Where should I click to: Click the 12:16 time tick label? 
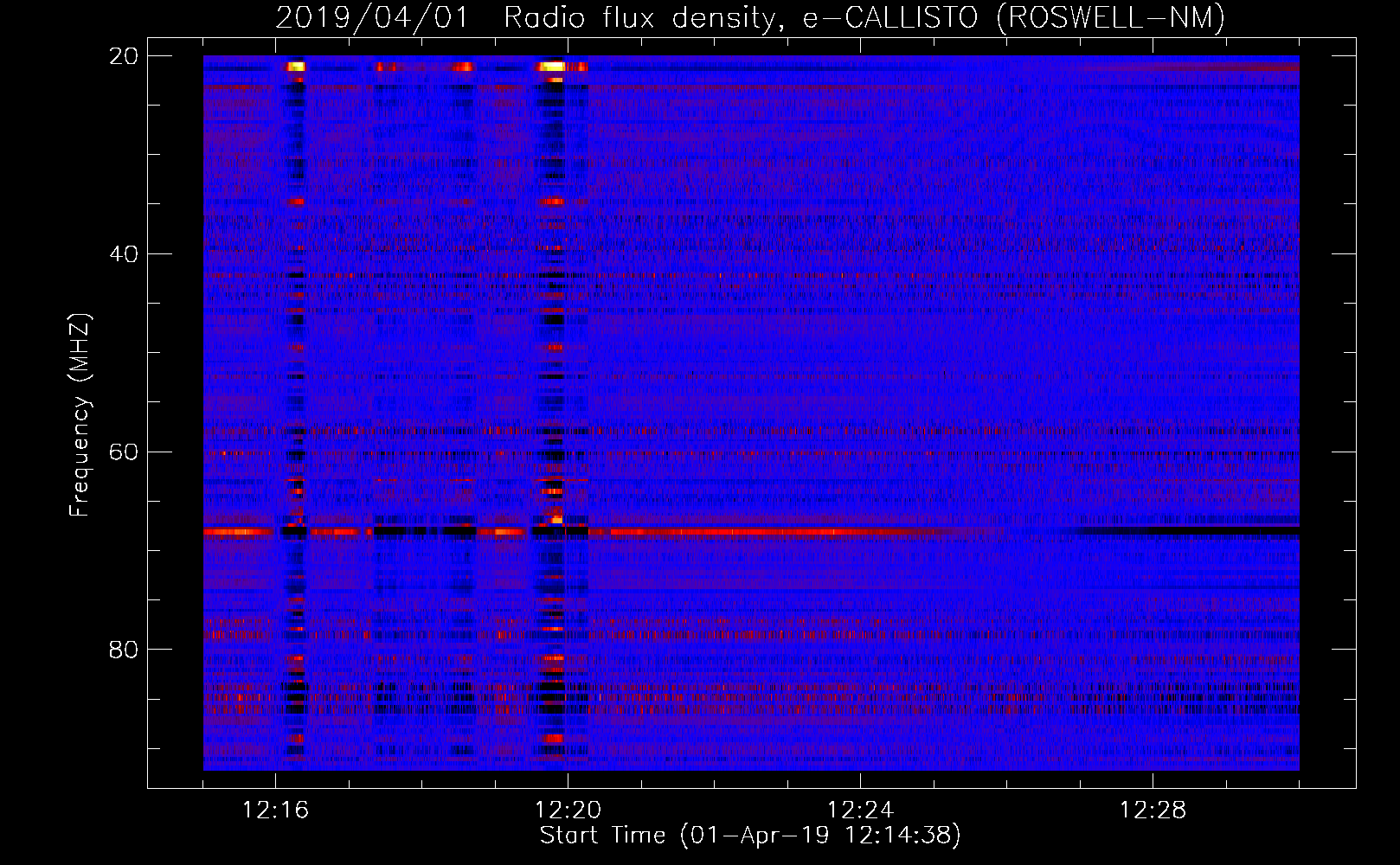(275, 811)
